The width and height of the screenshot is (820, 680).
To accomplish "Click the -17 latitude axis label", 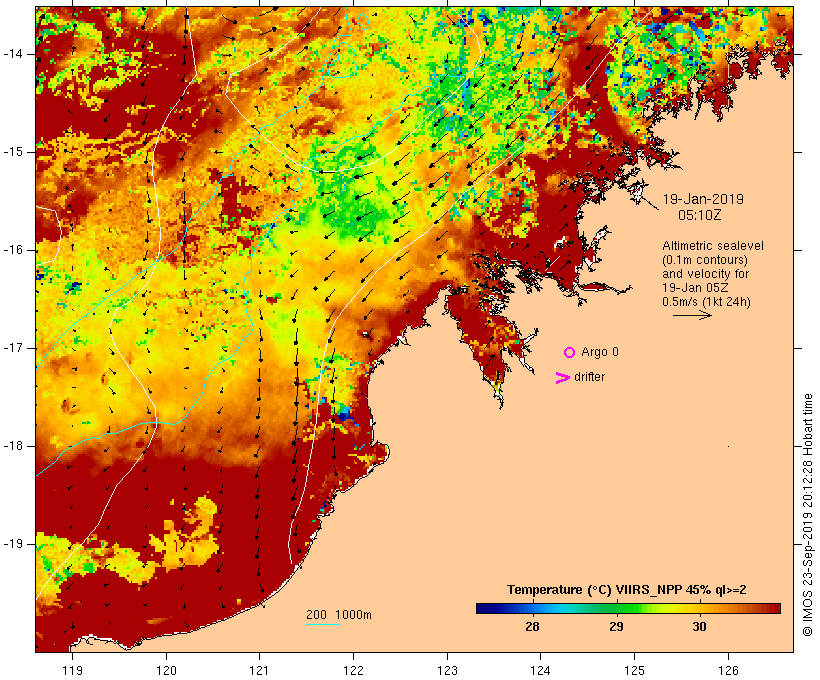I will (13, 348).
